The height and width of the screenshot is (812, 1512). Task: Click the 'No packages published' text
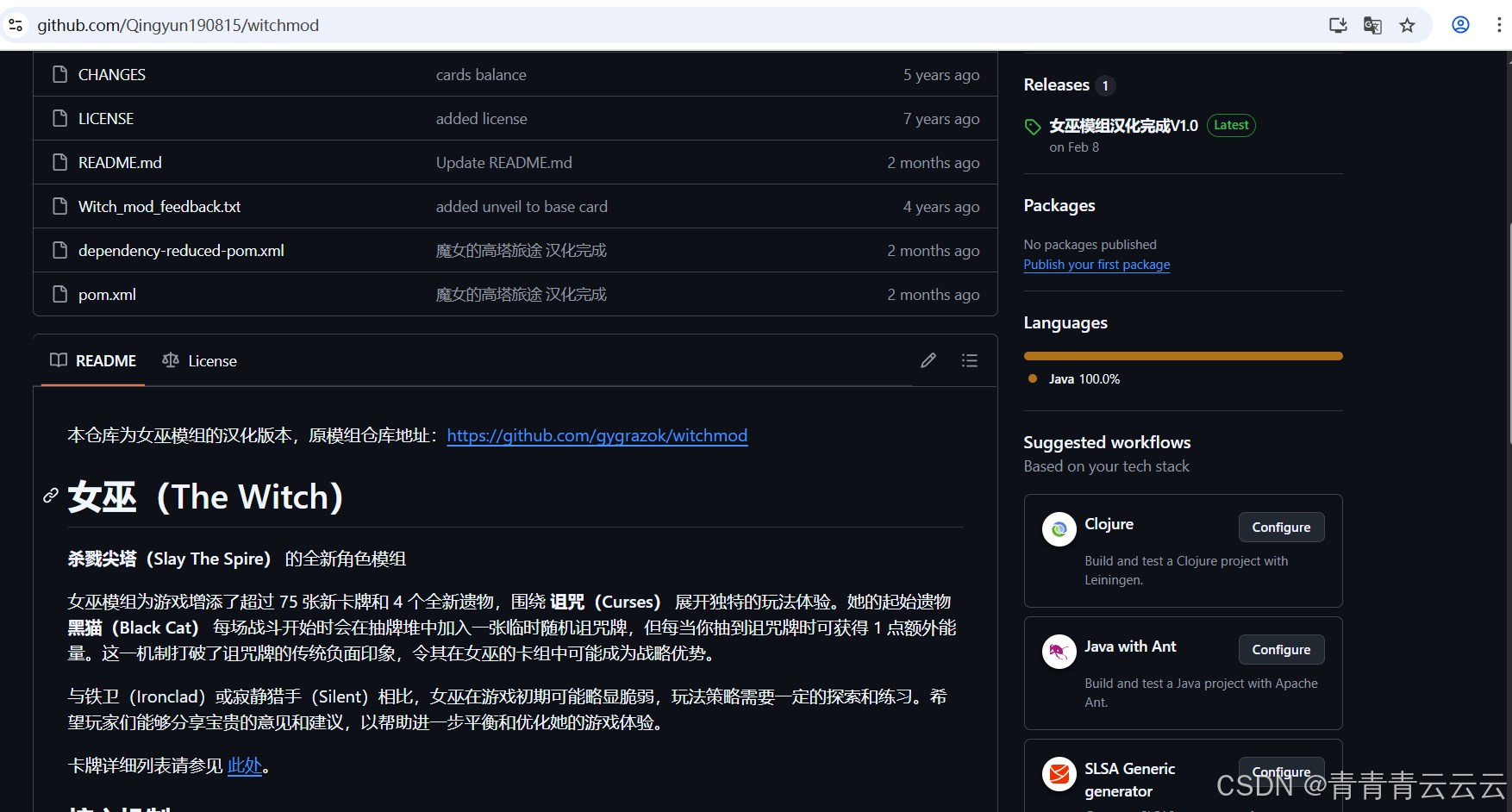pos(1090,245)
